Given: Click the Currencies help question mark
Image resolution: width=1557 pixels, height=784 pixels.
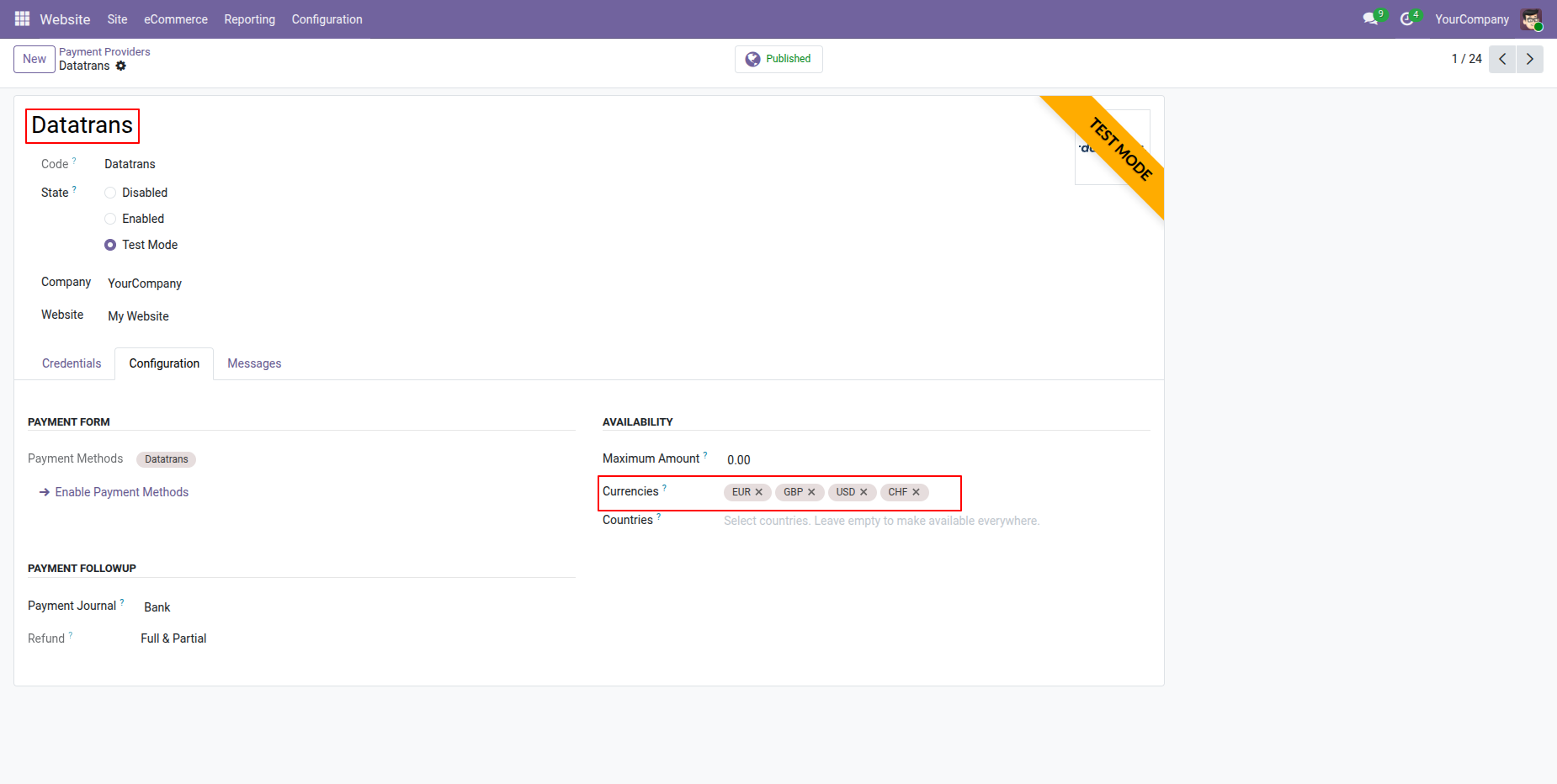Looking at the screenshot, I should 664,487.
